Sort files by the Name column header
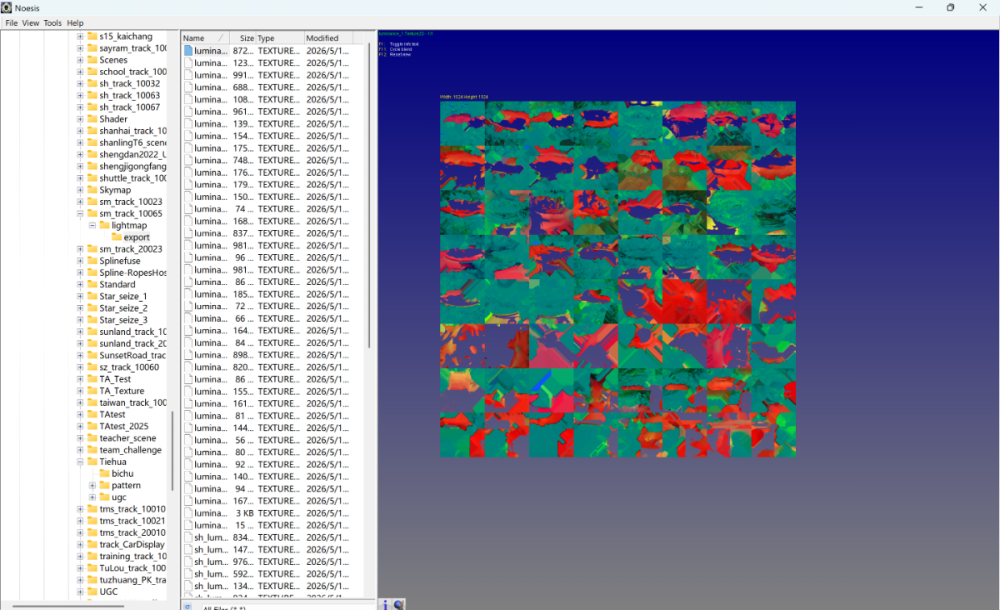Image resolution: width=1000 pixels, height=610 pixels. (204, 38)
